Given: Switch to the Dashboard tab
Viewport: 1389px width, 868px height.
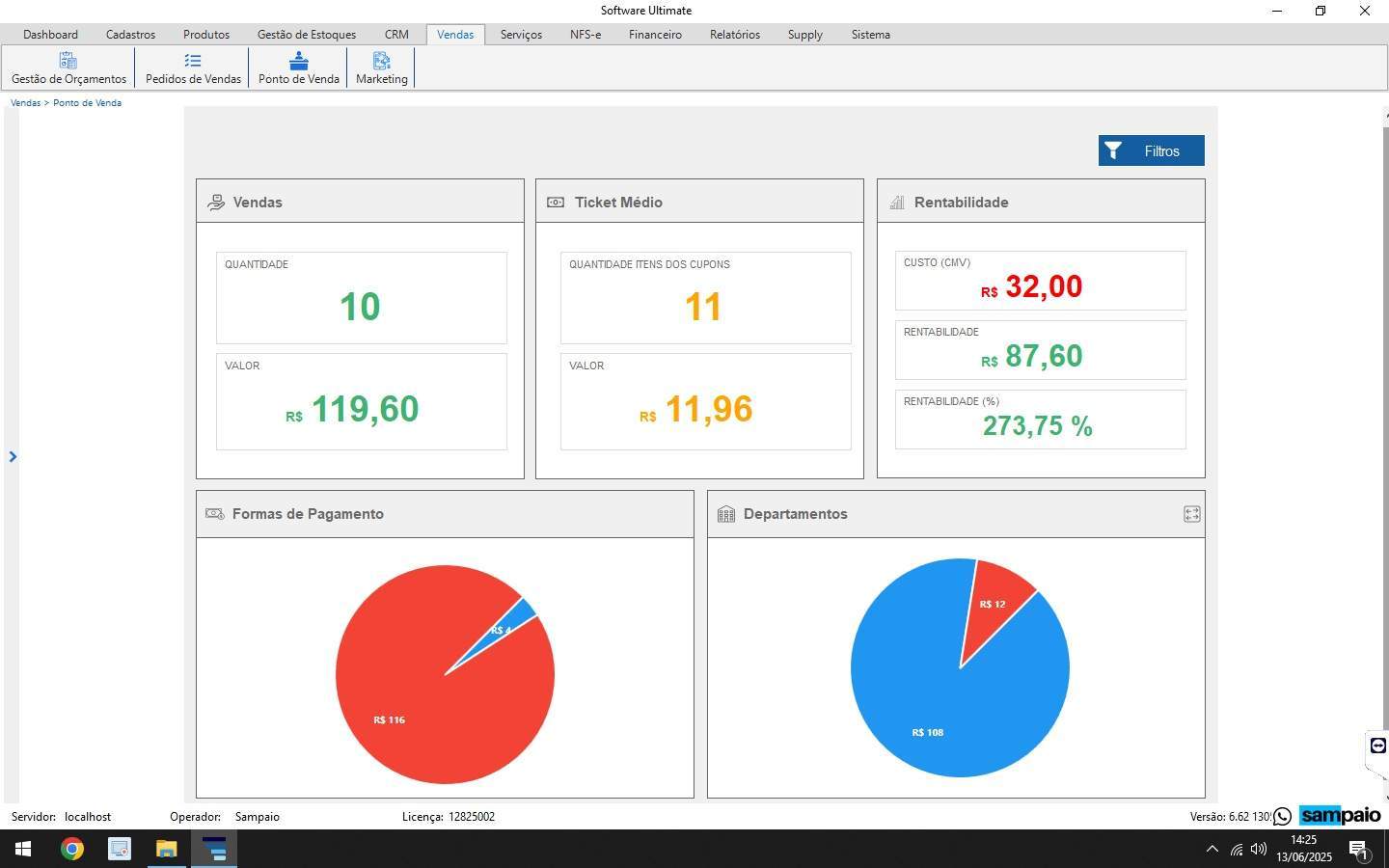Looking at the screenshot, I should [50, 35].
